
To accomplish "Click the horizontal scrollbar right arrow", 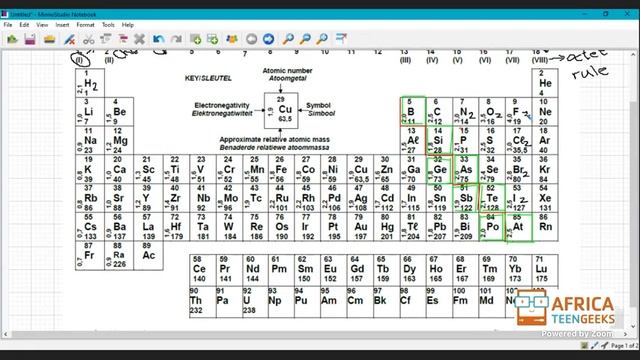I will pyautogui.click(x=625, y=334).
